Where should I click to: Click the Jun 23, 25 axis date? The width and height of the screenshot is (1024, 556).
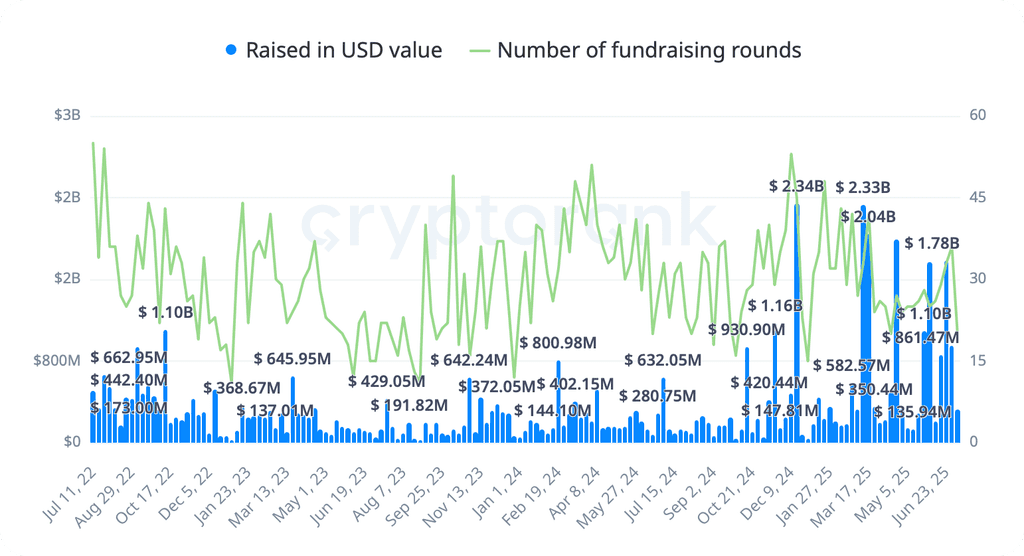point(921,496)
